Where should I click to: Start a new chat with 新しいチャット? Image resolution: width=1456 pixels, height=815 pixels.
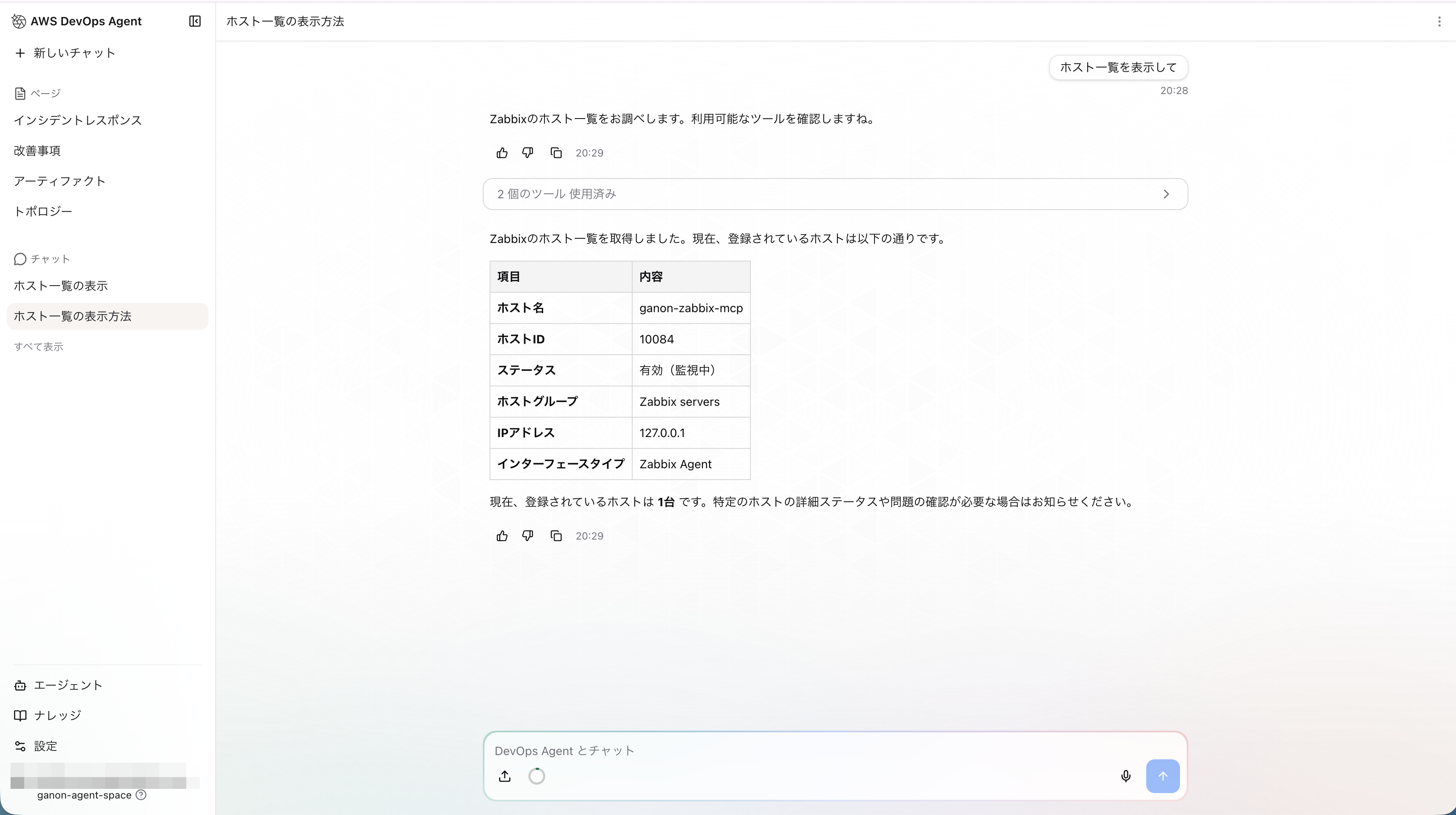coord(65,53)
